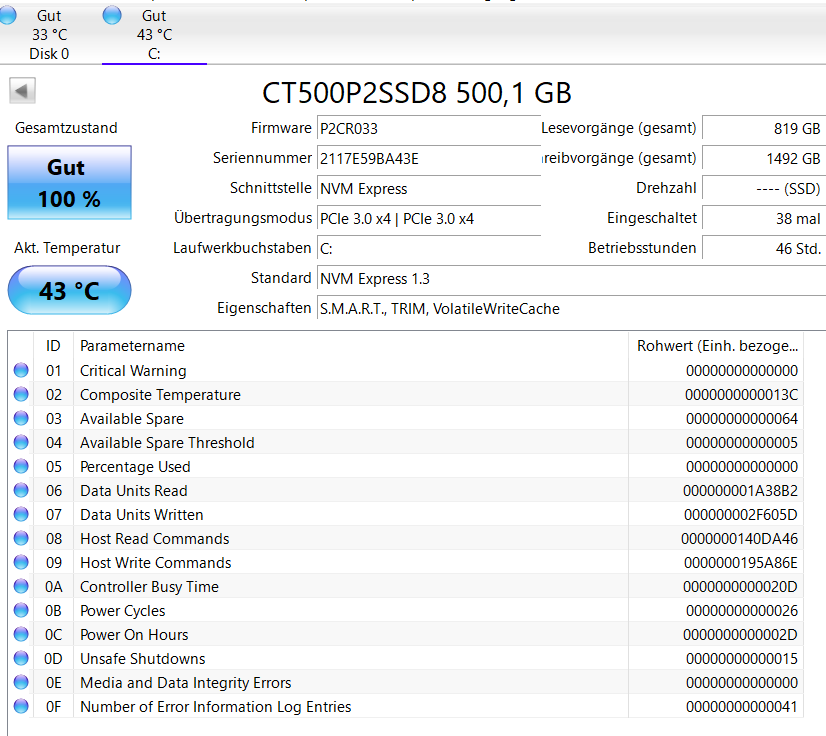Select the Power On Hours parameter name

point(134,635)
